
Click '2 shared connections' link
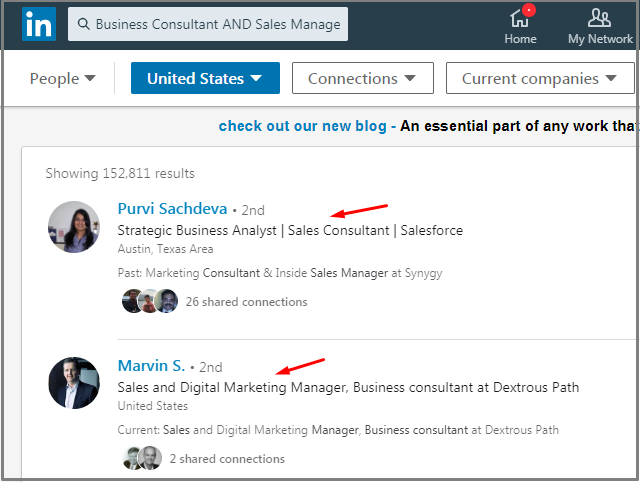tap(226, 459)
